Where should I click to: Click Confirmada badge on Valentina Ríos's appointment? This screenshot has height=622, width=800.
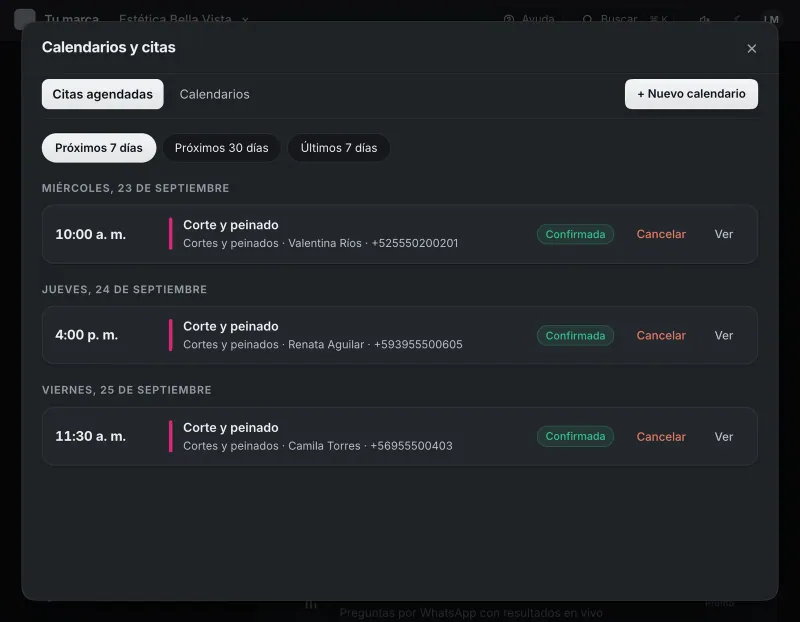coord(575,234)
